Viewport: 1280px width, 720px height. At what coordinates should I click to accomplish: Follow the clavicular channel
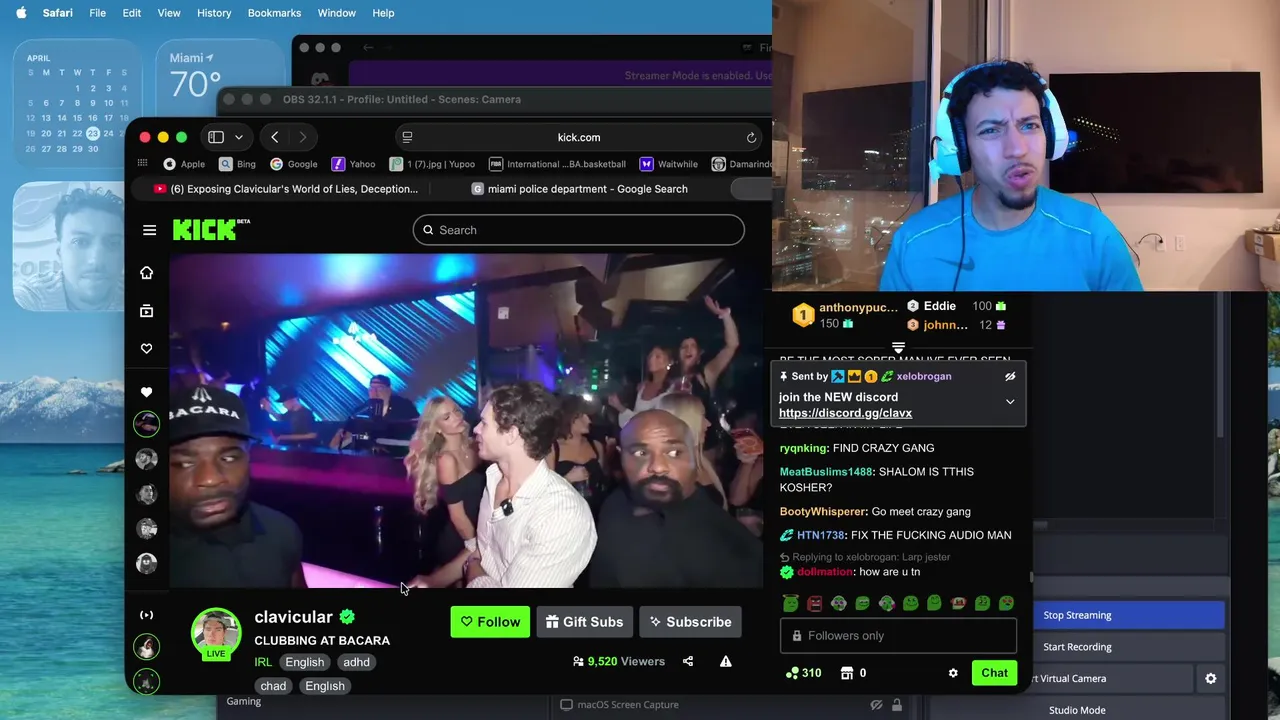point(490,622)
